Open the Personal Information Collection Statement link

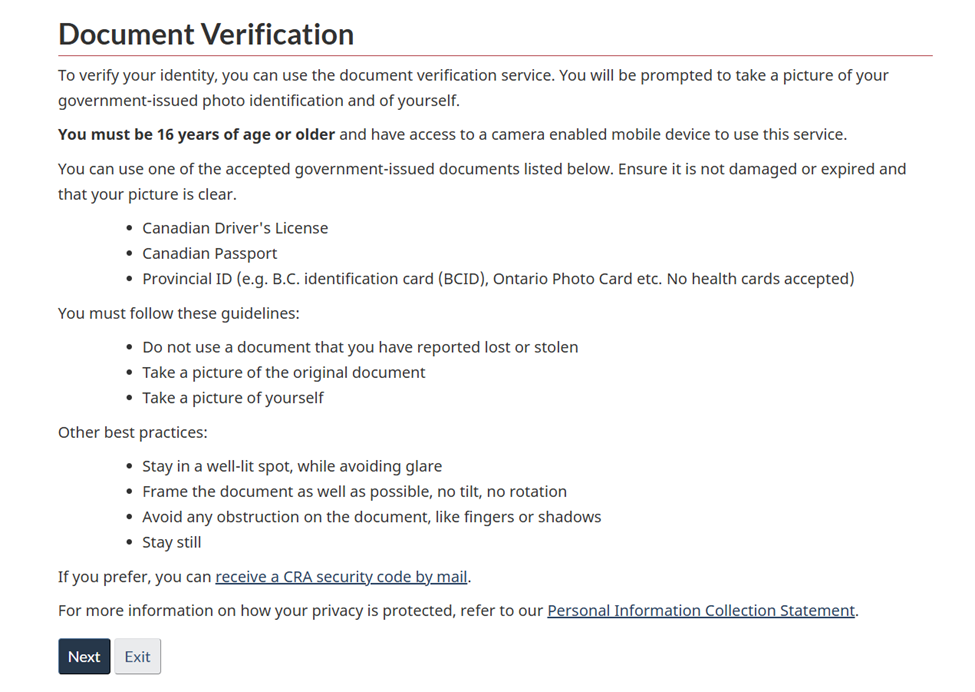[x=701, y=611]
